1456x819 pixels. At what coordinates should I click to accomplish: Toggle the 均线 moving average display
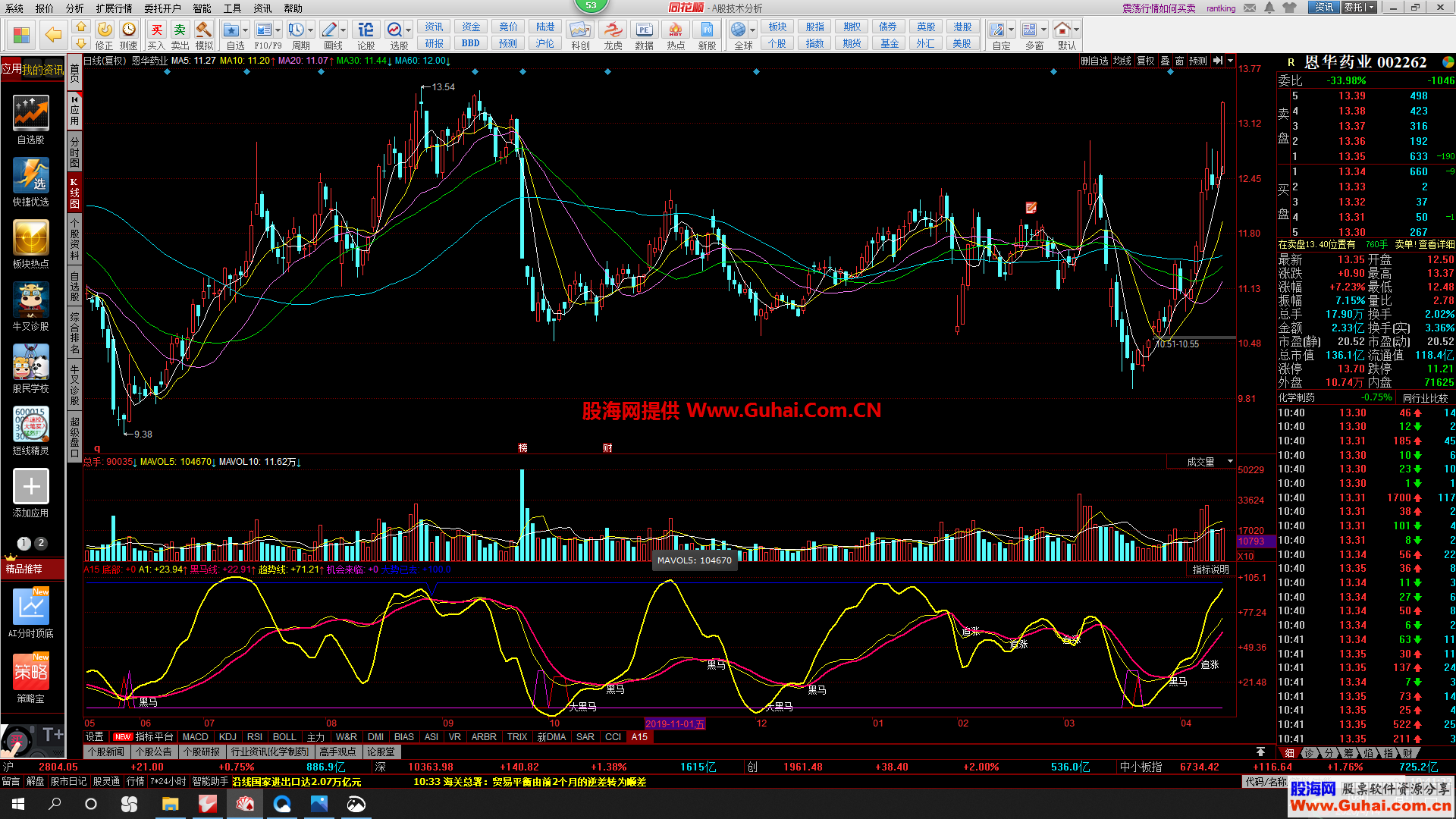pos(1122,61)
